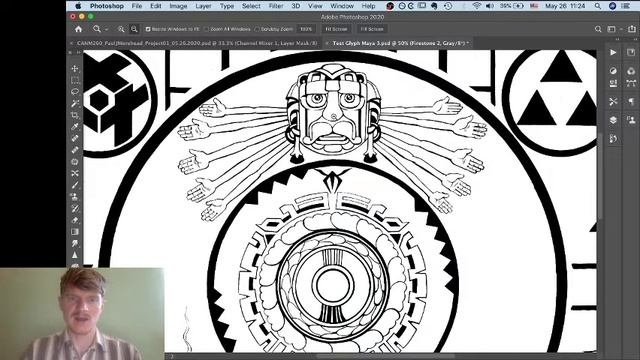Click the 100% zoom button
The height and width of the screenshot is (360, 640).
click(306, 29)
